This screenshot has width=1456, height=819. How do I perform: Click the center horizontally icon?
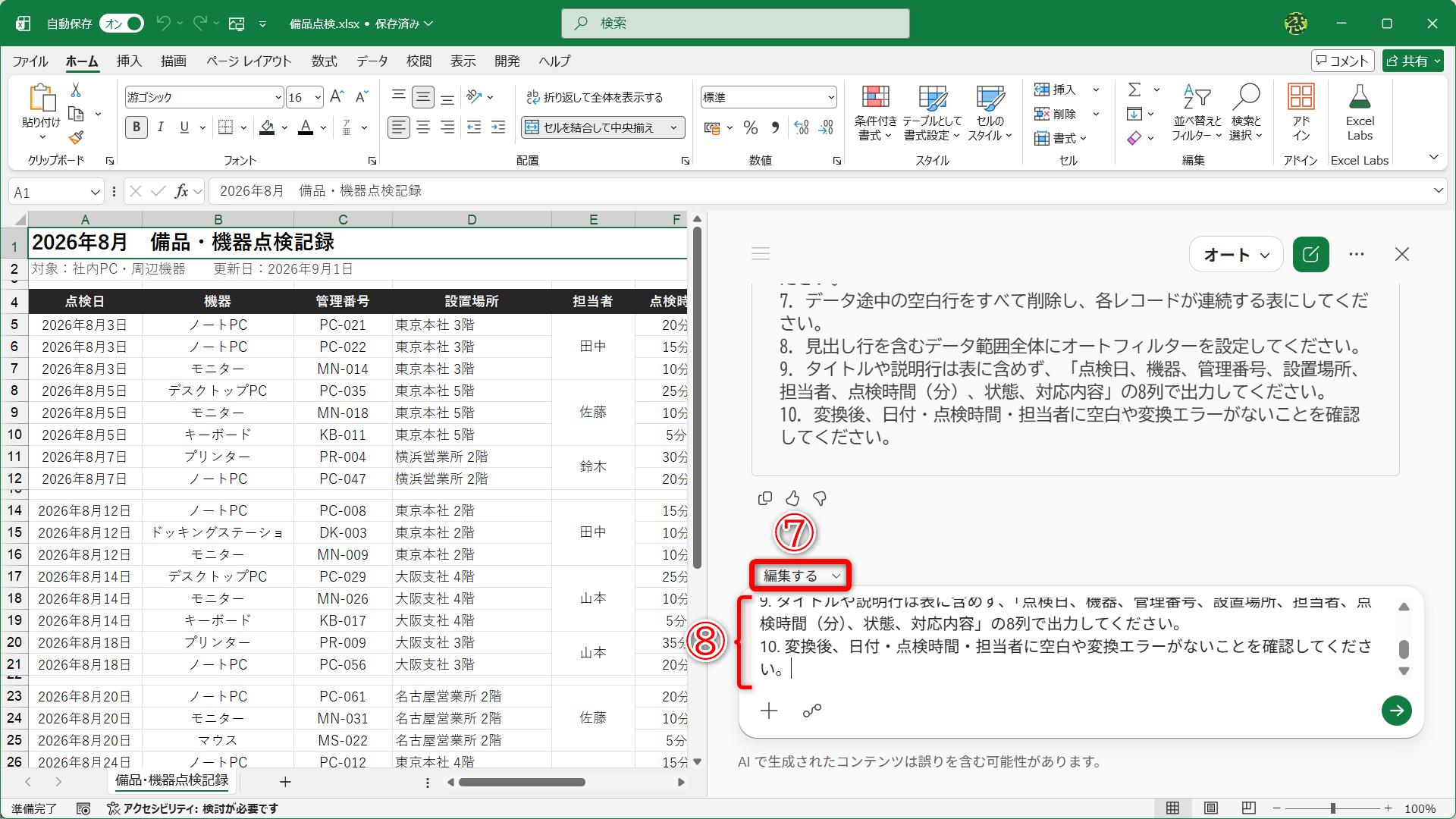coord(423,127)
